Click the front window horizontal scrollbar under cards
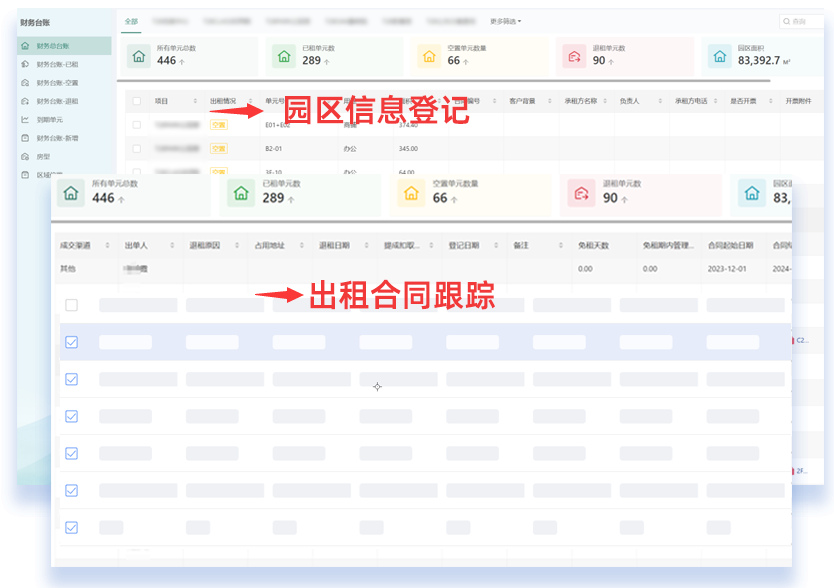The image size is (834, 588). (421, 221)
